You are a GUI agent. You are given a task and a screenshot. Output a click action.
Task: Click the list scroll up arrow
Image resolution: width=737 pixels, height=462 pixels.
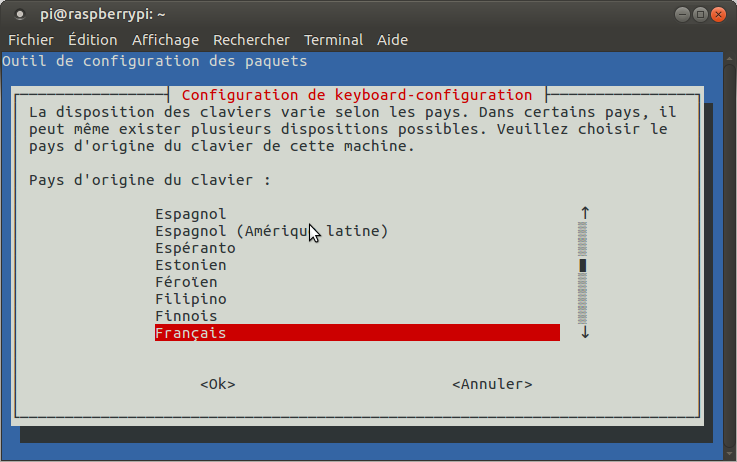click(585, 213)
